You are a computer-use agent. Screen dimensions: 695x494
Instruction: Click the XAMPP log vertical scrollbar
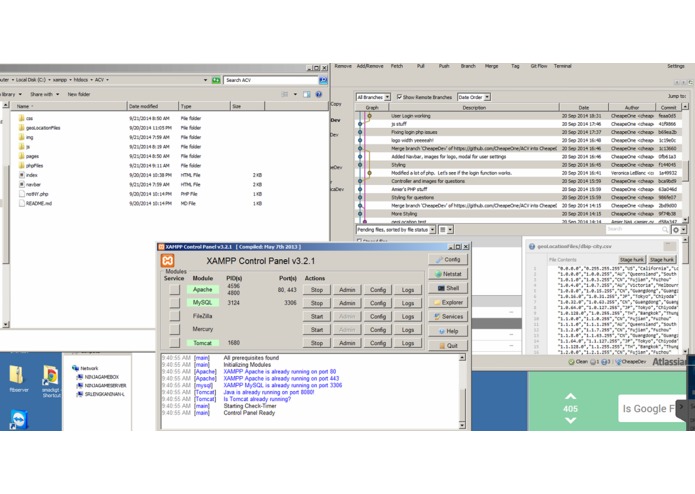(x=462, y=392)
